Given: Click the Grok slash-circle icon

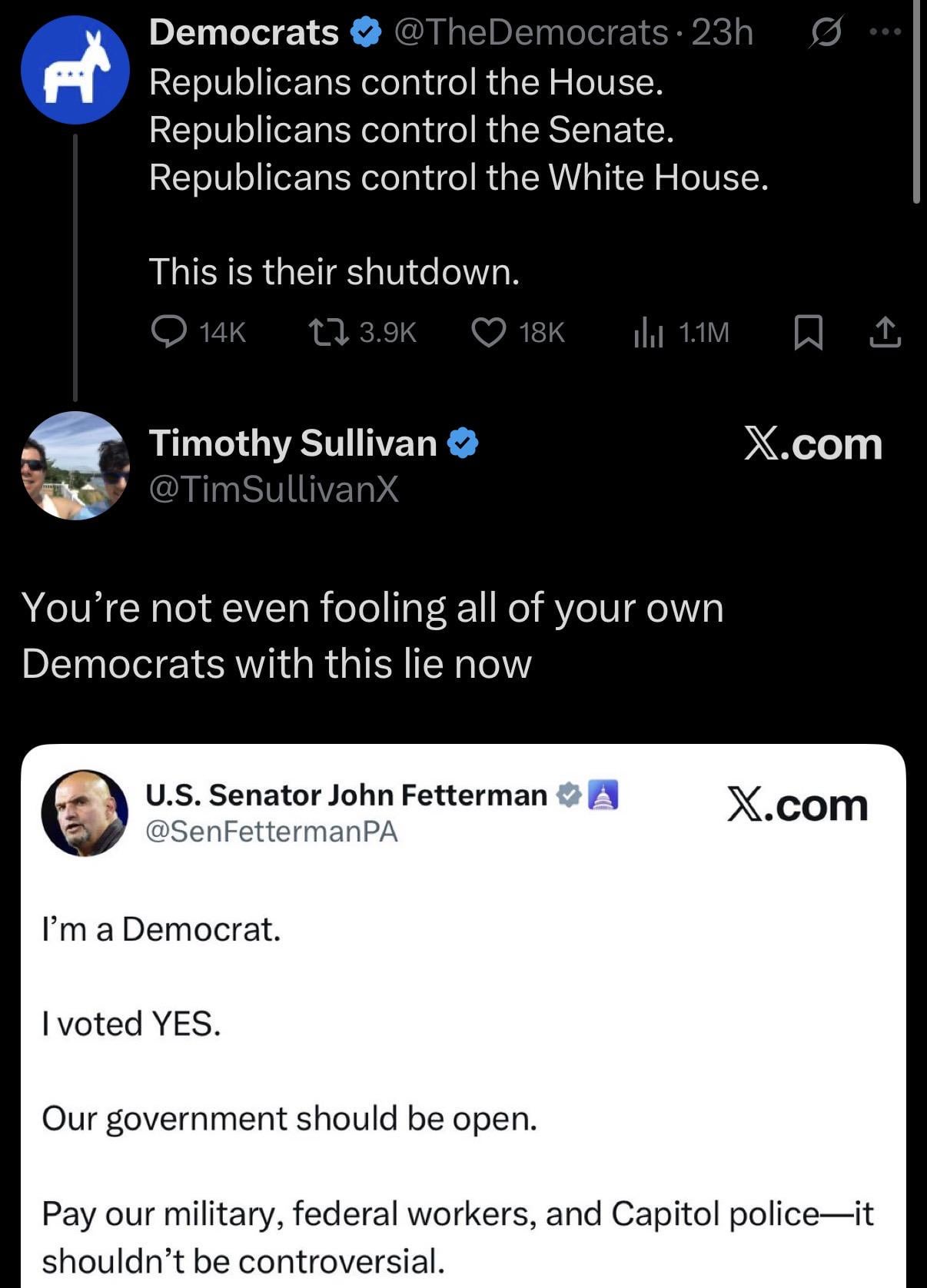Looking at the screenshot, I should 826,33.
